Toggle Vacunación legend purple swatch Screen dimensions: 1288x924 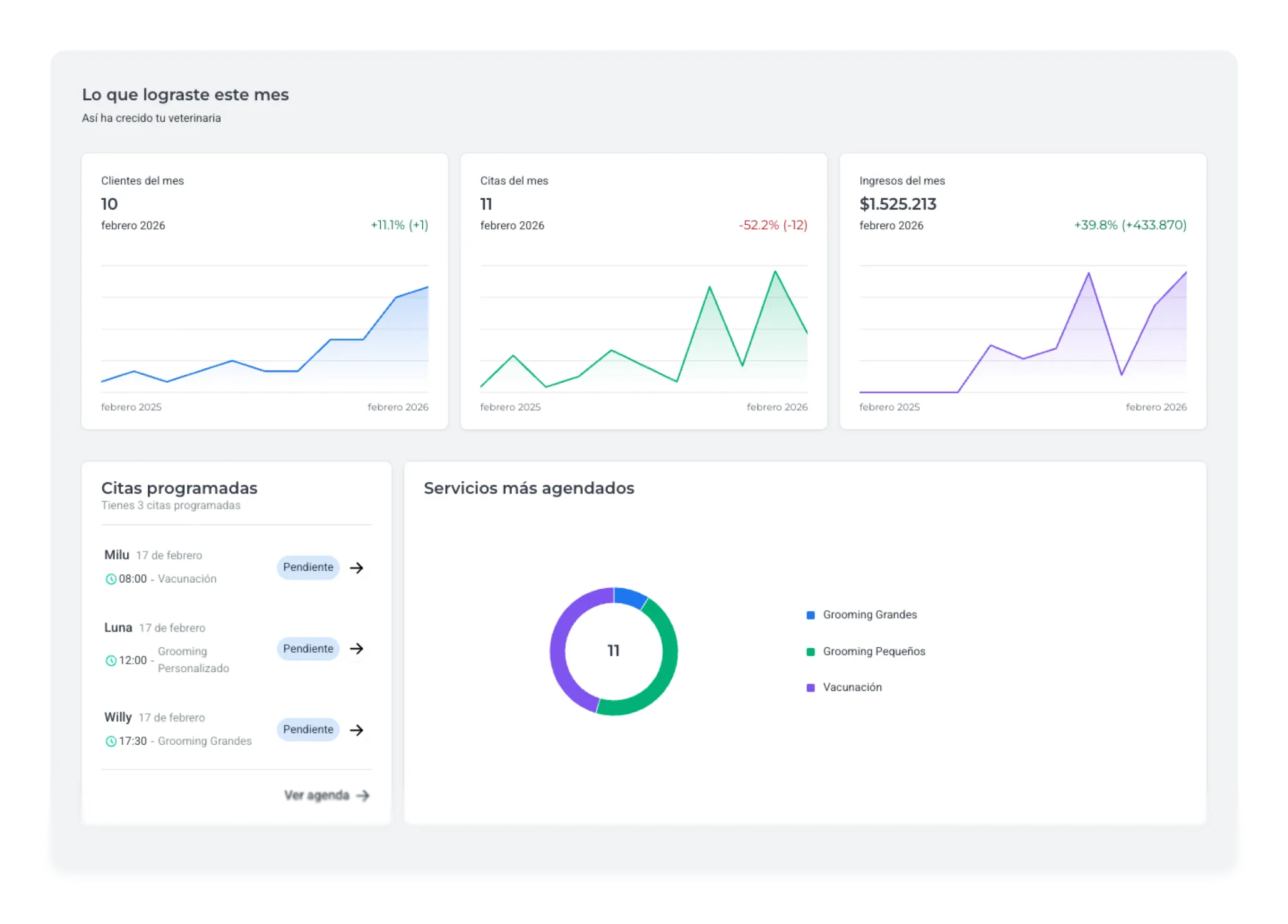(x=811, y=688)
